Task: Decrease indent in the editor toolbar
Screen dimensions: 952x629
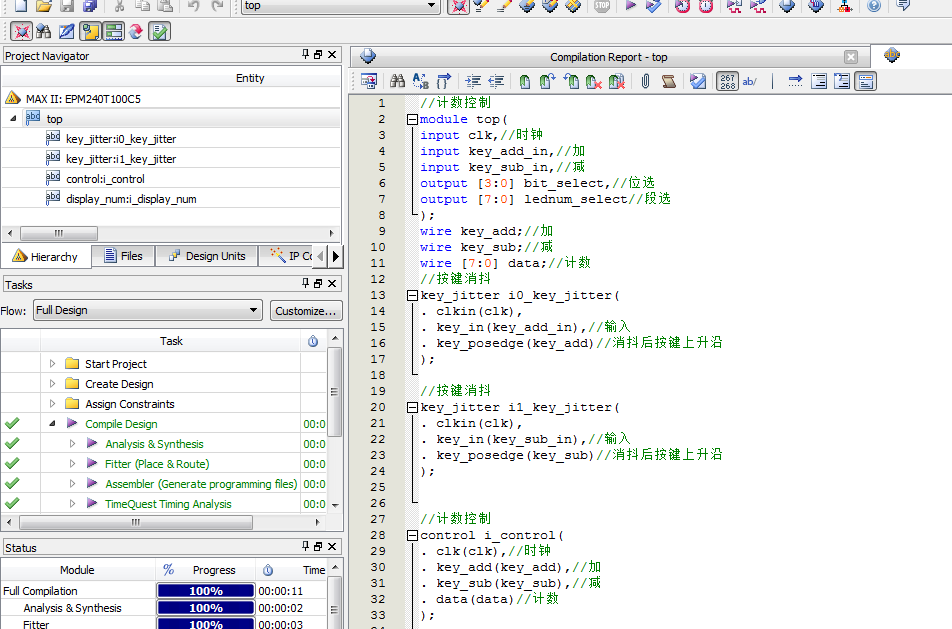Action: 496,81
